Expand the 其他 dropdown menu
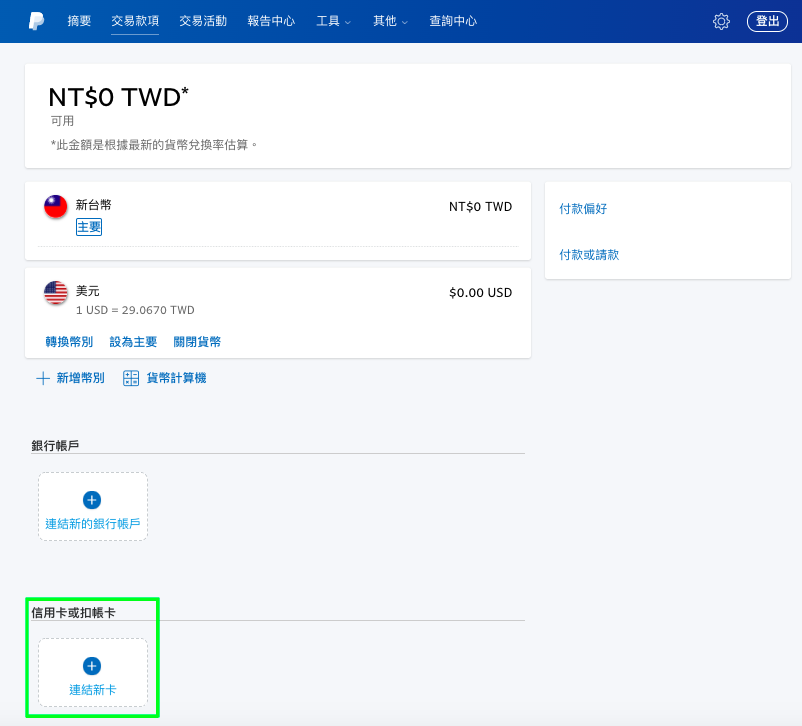Viewport: 802px width, 726px height. (390, 21)
